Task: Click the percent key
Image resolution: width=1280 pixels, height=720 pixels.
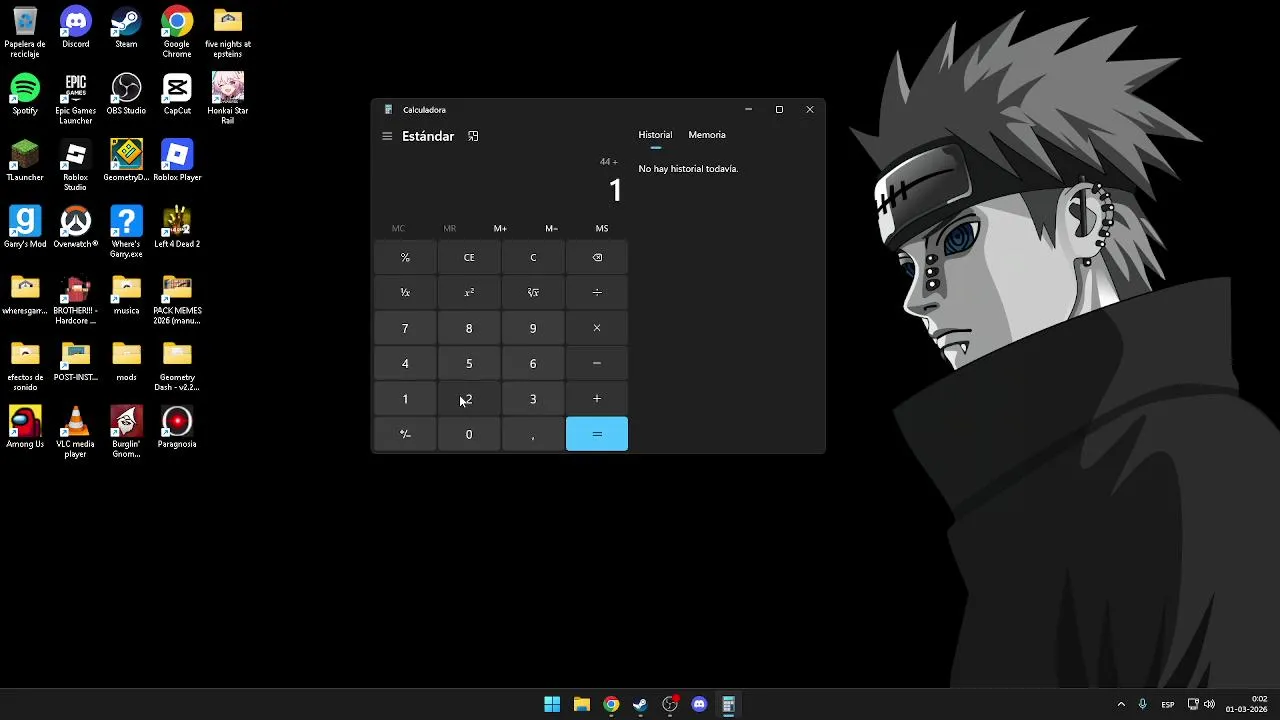Action: [x=405, y=257]
